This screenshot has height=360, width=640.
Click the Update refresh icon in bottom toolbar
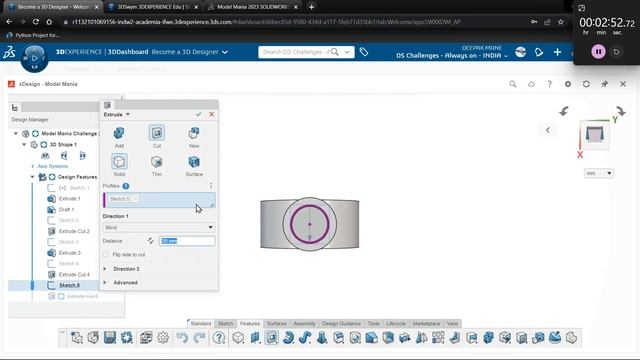point(127,338)
